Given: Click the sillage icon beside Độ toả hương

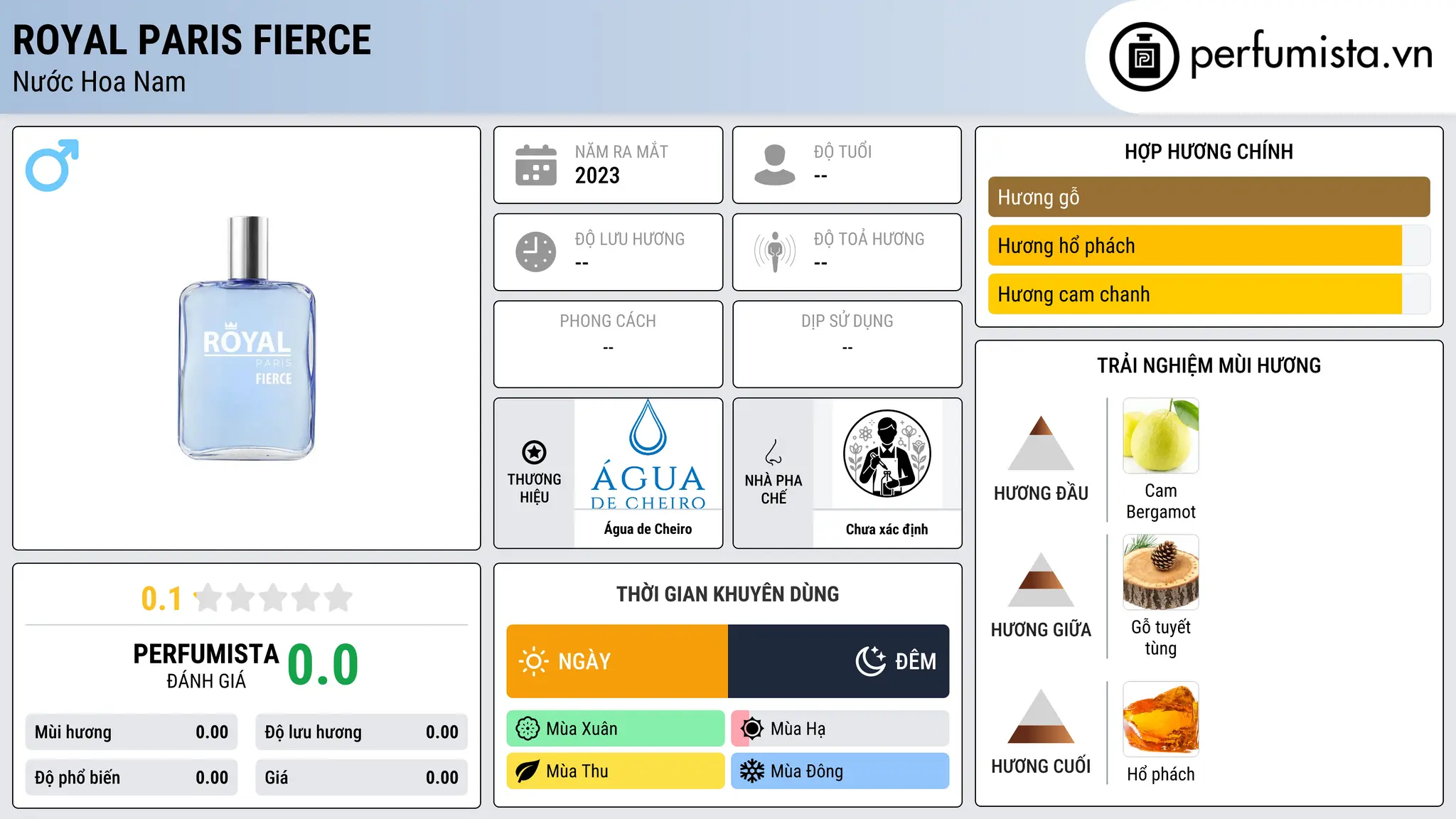Looking at the screenshot, I should coord(774,252).
